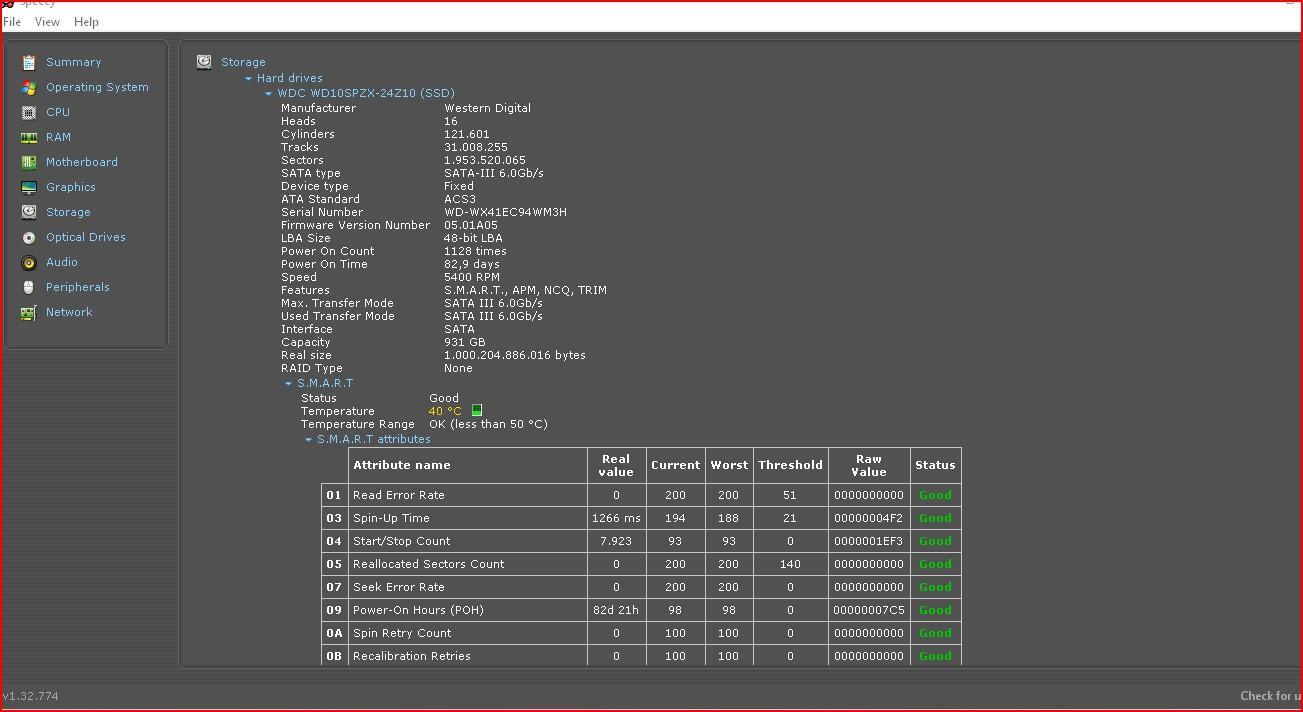Click the 5400 RPM speed value
The width and height of the screenshot is (1303, 712).
click(472, 277)
